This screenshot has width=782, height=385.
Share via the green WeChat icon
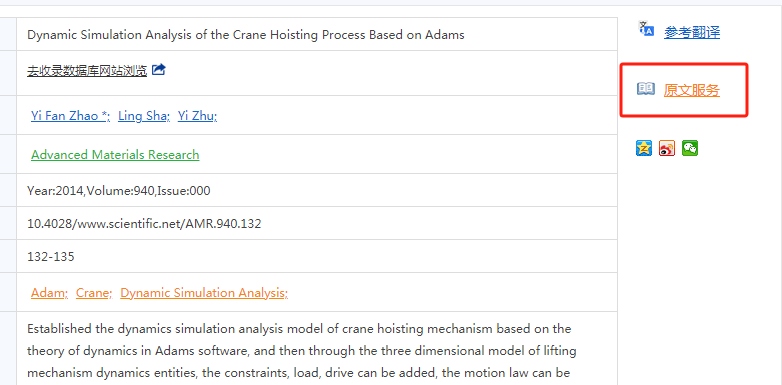pos(690,148)
